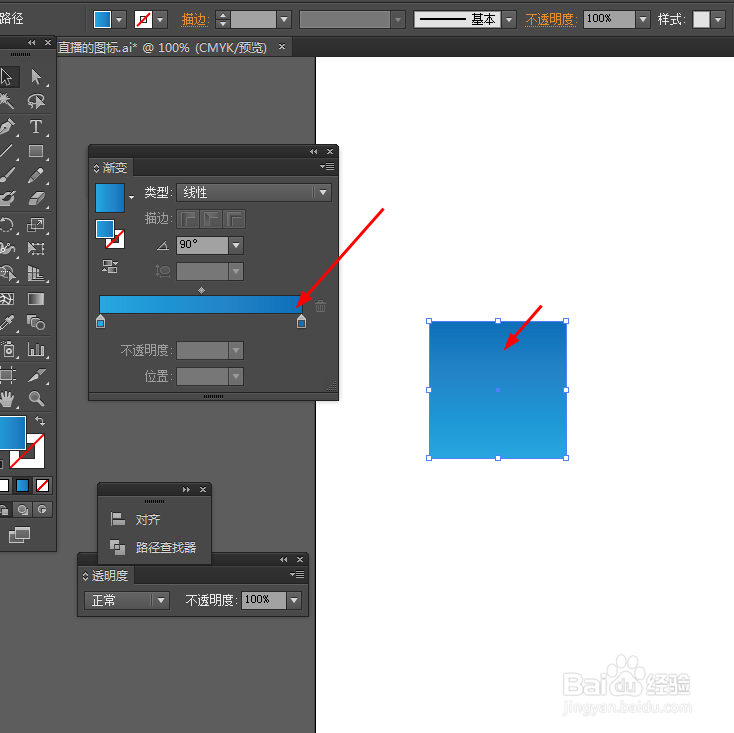Select the Type tool
Image resolution: width=734 pixels, height=733 pixels.
tap(36, 126)
